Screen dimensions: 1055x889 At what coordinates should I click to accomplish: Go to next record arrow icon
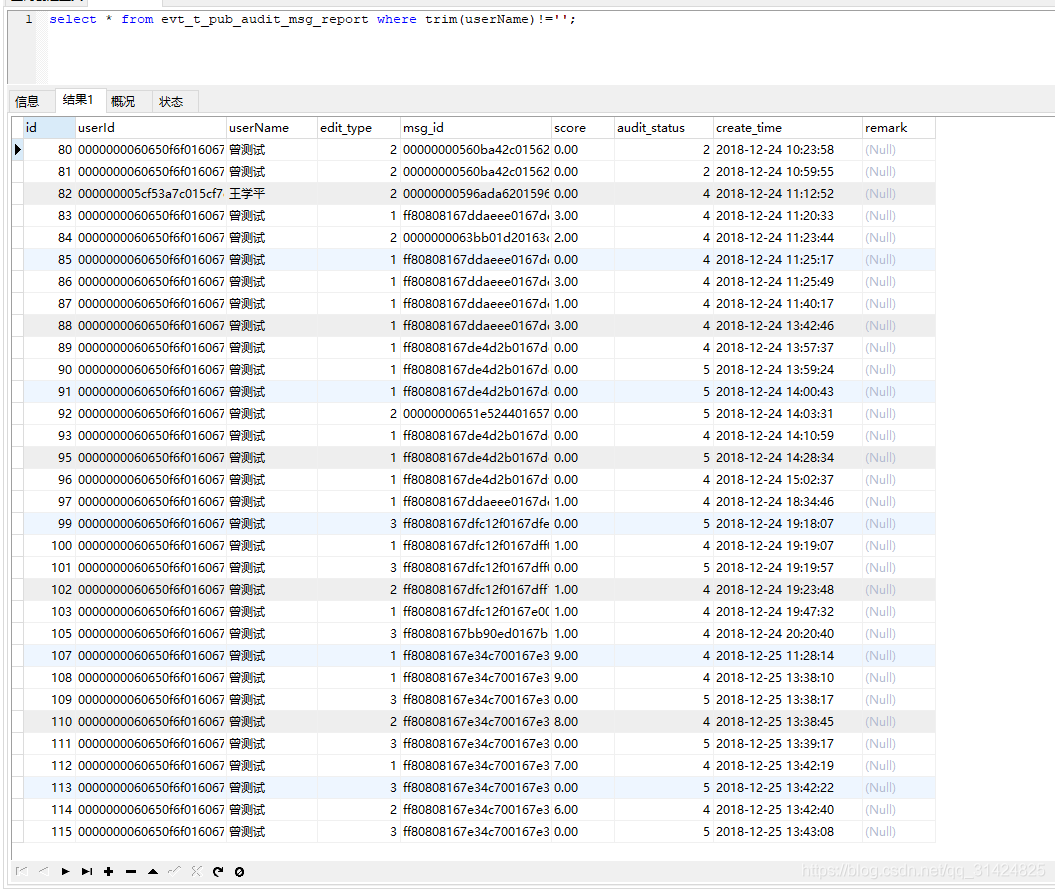pos(65,872)
